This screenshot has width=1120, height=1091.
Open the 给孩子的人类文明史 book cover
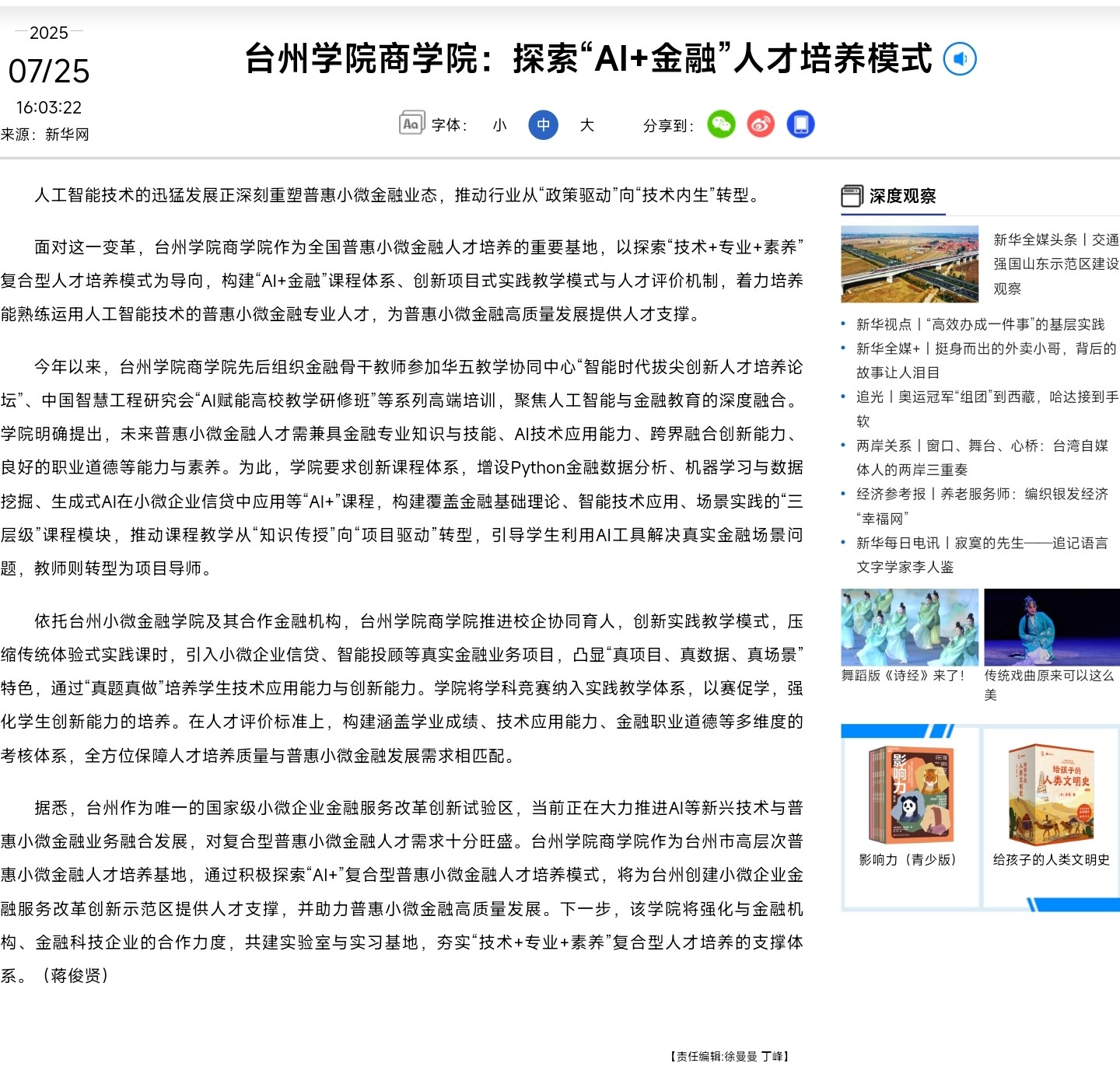click(x=1051, y=794)
